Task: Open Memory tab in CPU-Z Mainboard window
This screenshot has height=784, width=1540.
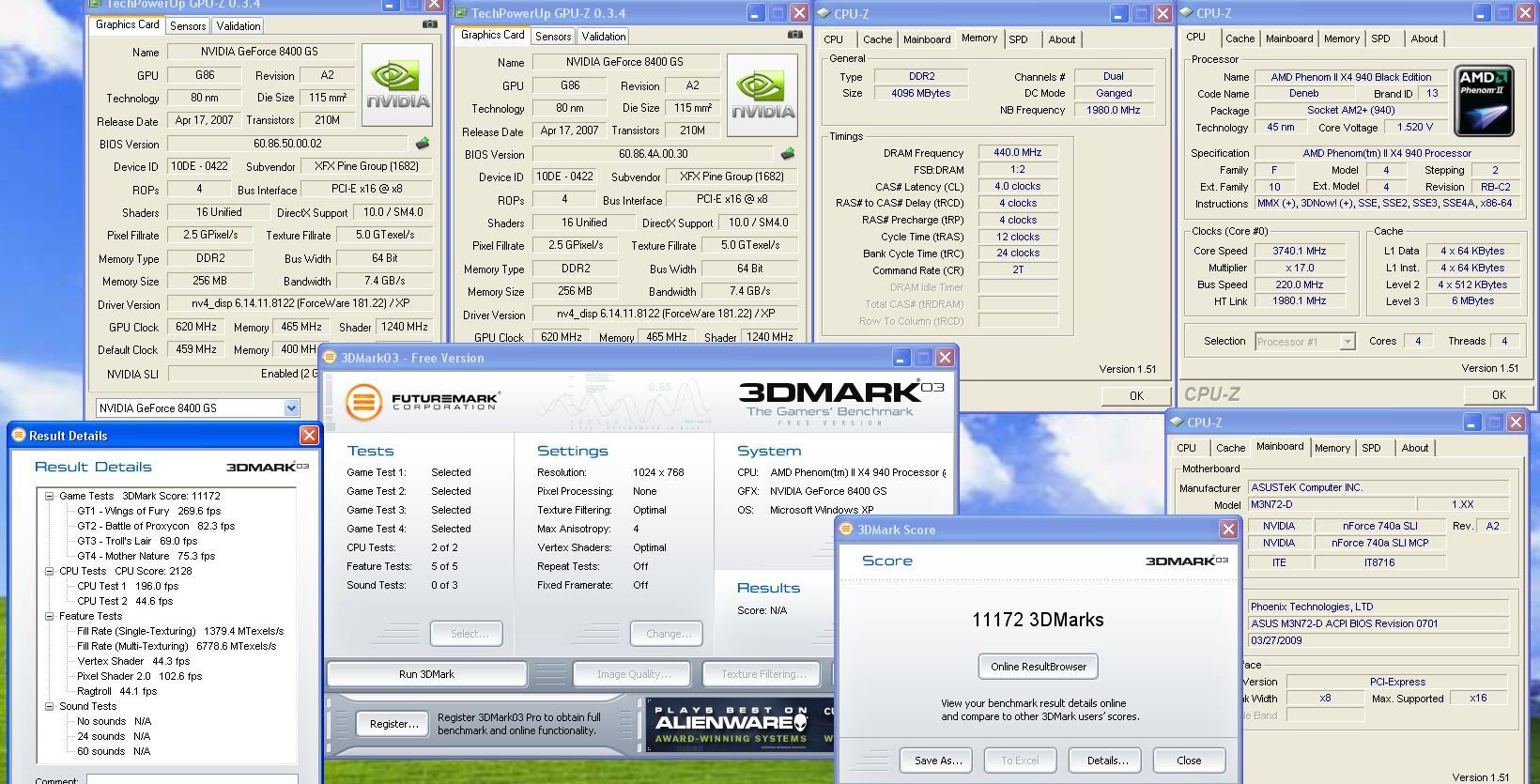Action: 1332,448
